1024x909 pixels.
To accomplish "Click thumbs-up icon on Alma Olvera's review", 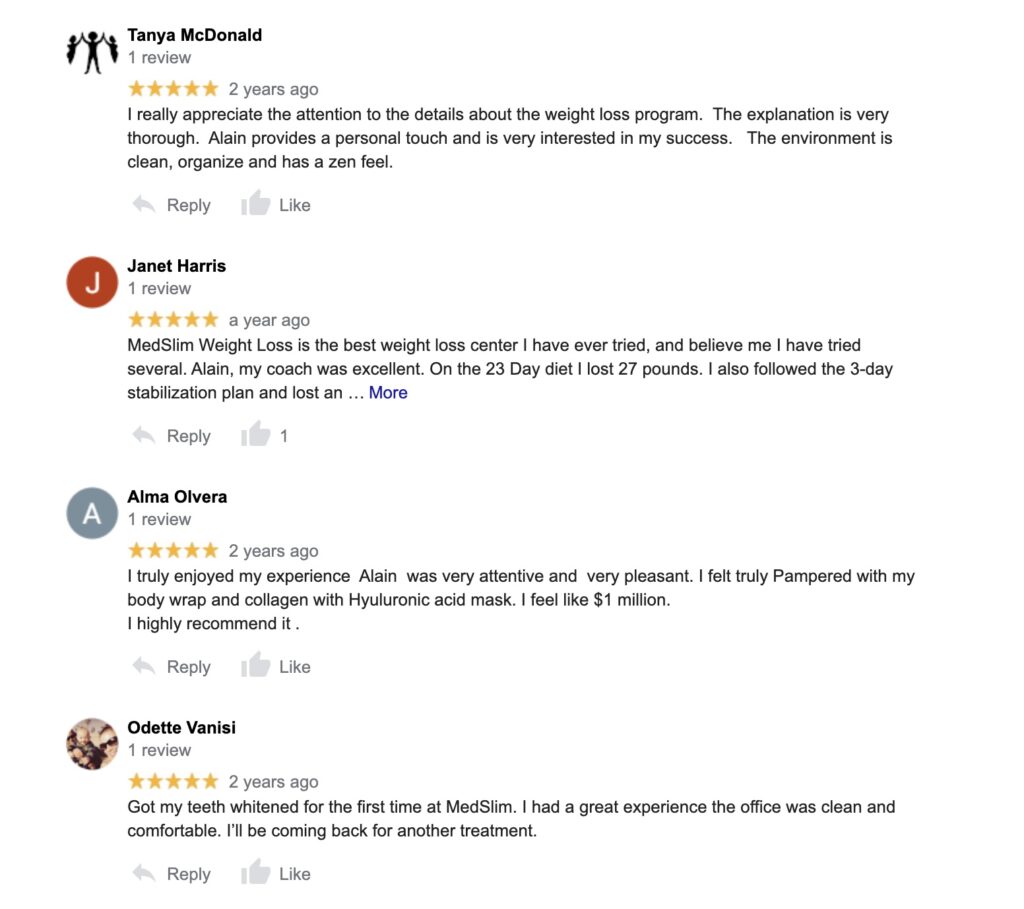I will point(256,666).
